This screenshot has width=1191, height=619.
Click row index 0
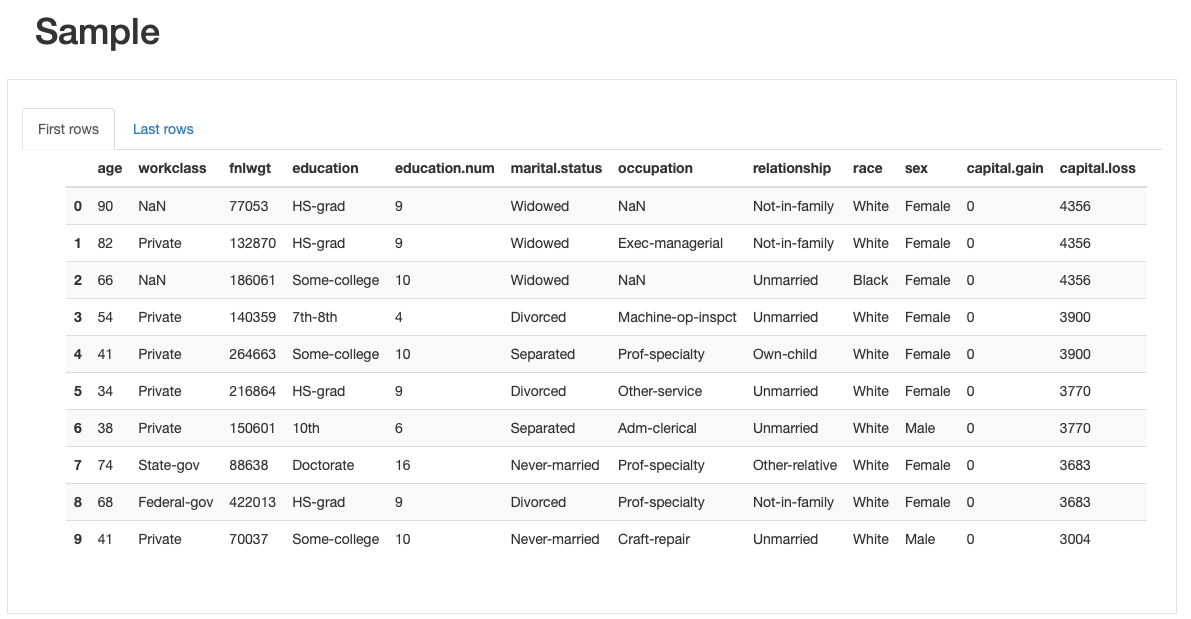pyautogui.click(x=78, y=206)
